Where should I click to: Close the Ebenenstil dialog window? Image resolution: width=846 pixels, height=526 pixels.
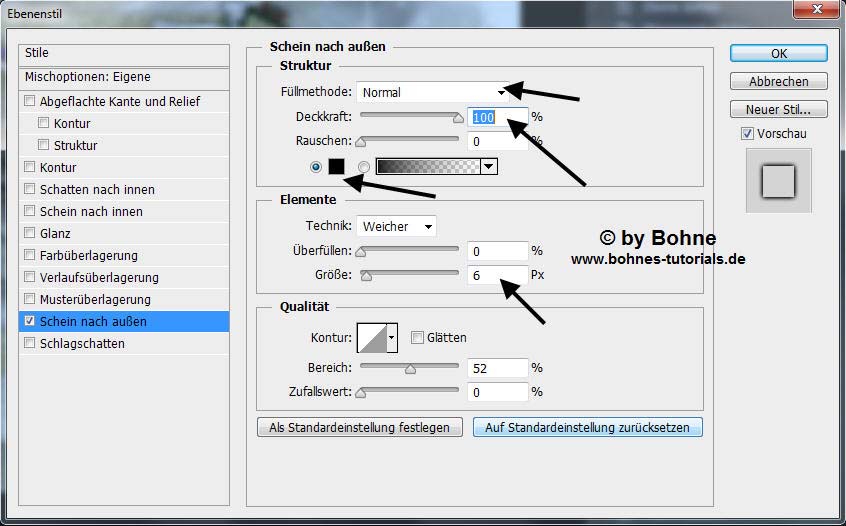coord(817,11)
